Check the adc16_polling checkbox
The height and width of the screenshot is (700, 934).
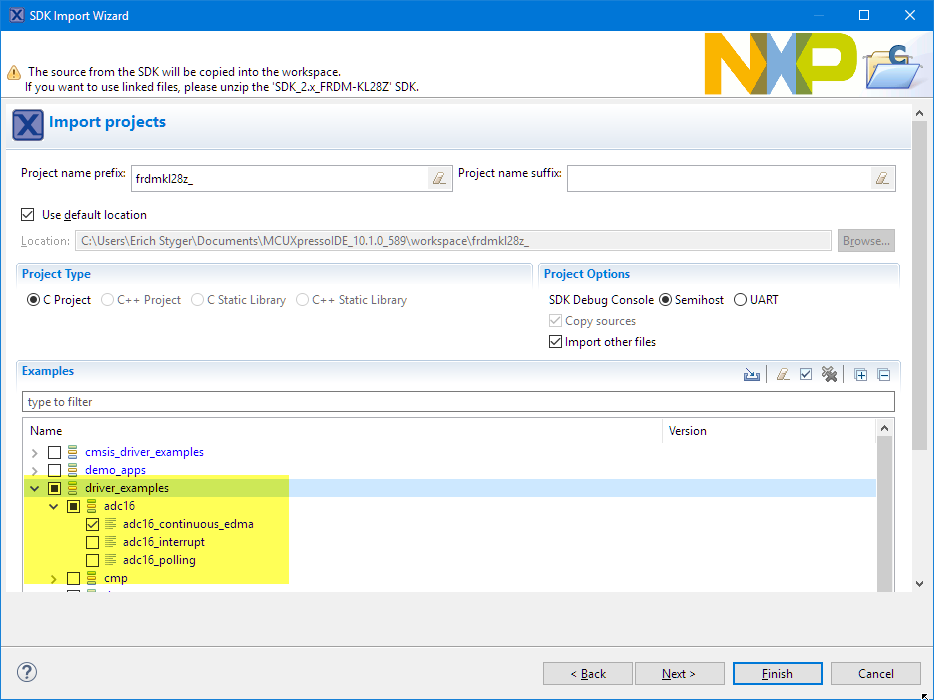pyautogui.click(x=92, y=560)
